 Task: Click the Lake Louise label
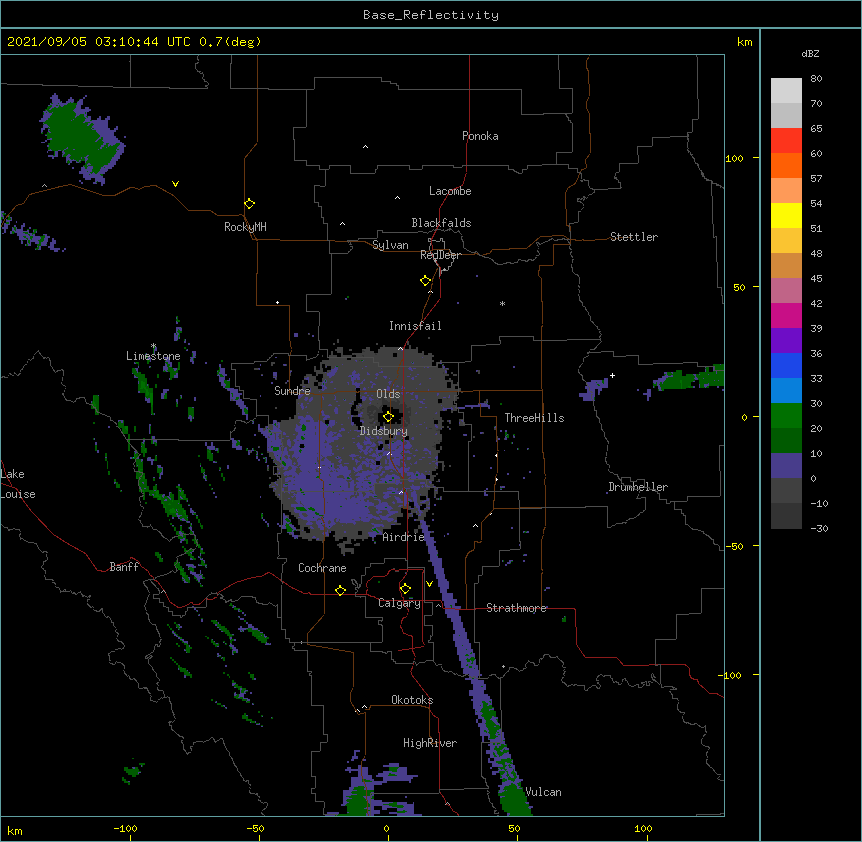point(18,484)
